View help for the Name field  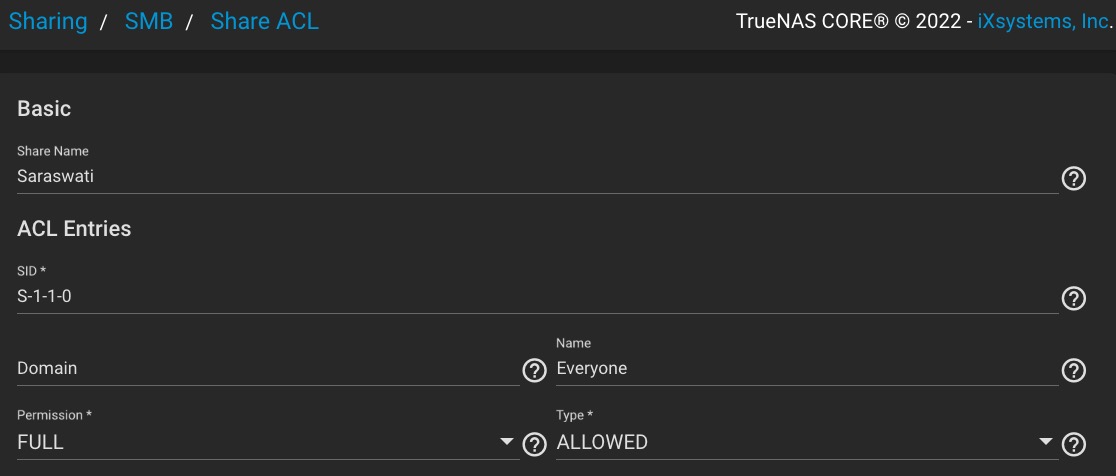click(x=1073, y=370)
